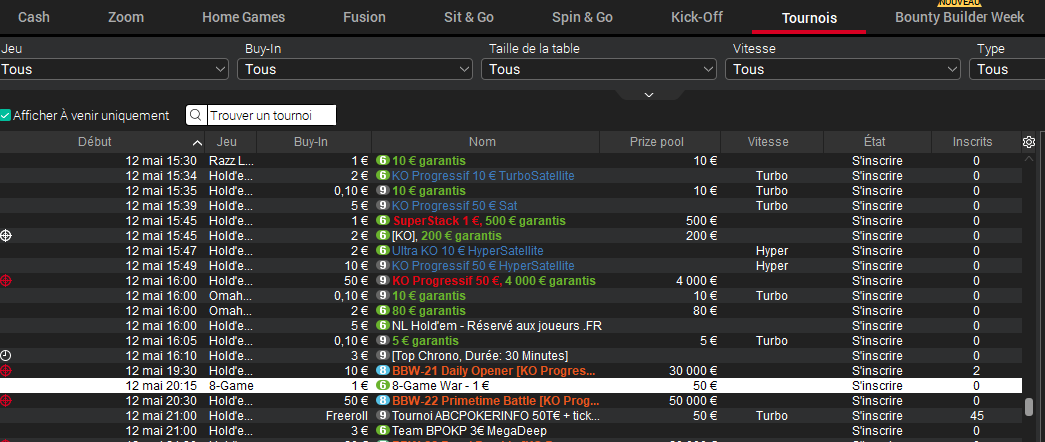Click the 12 mai 16:10 start time cell
Viewport: 1045px width, 442px height.
(161, 356)
